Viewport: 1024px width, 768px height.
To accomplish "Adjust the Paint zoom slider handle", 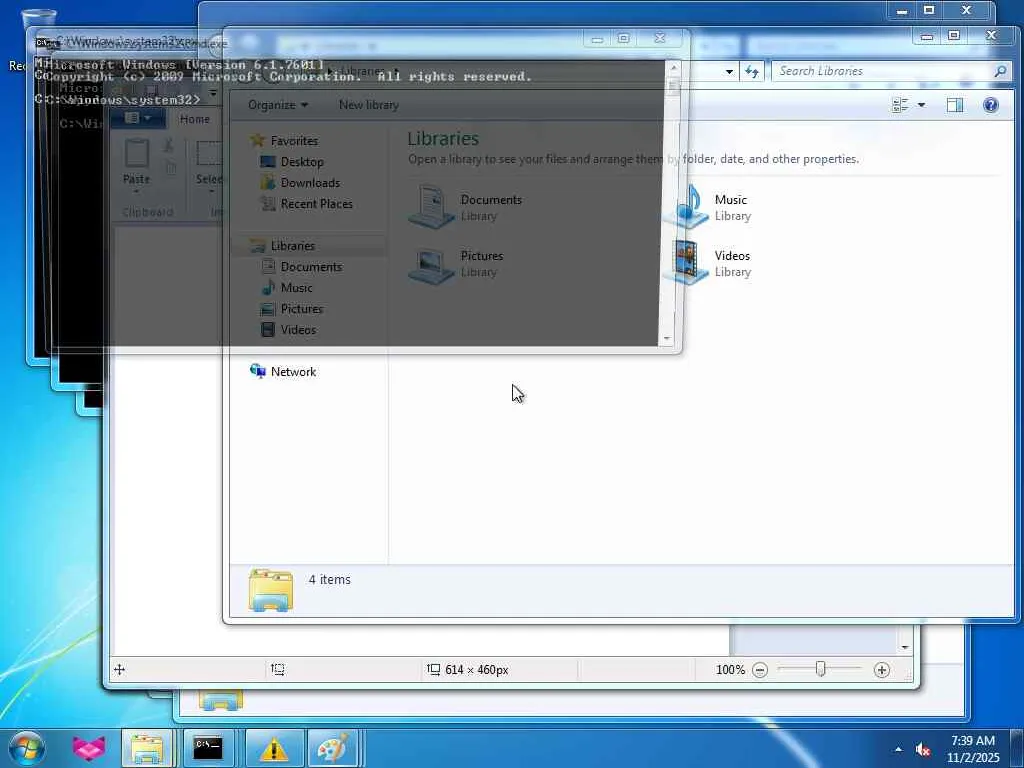I will coord(821,669).
